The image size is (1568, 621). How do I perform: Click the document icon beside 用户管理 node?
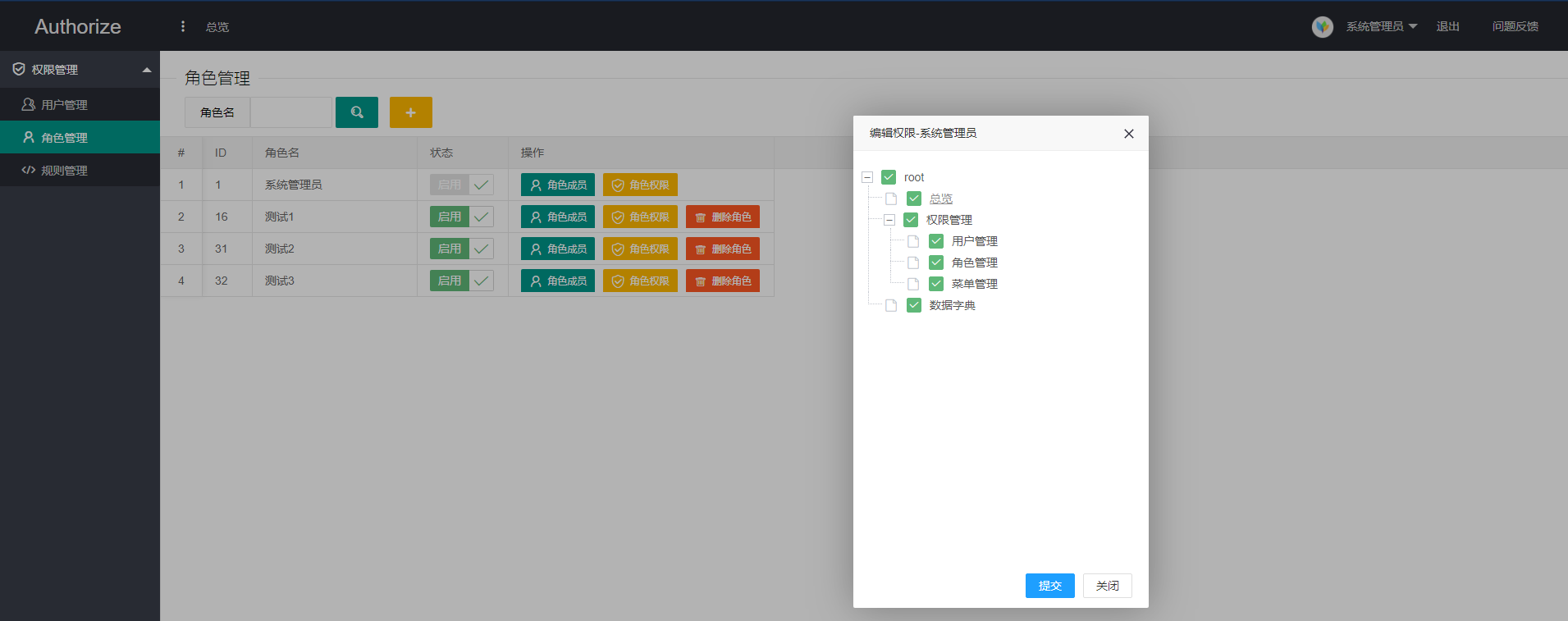point(913,241)
